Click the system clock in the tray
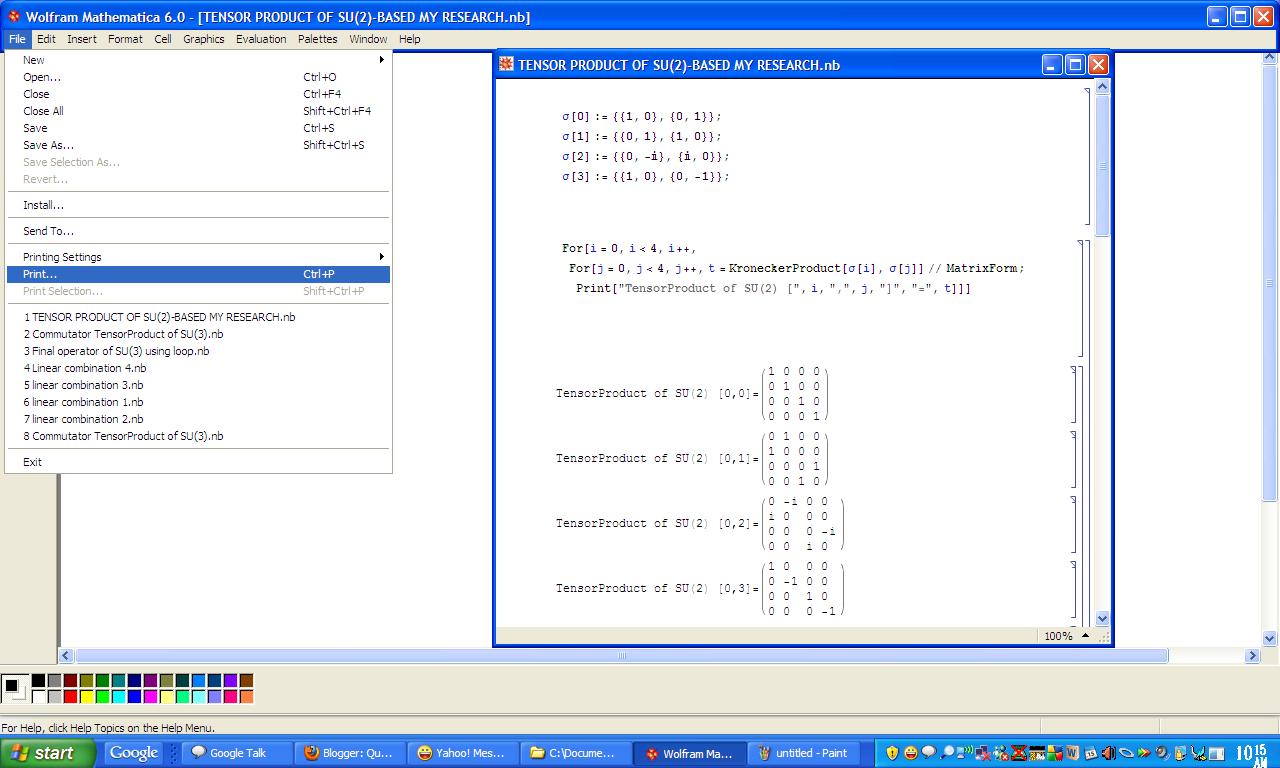Screen dimensions: 1280x768 (1250, 753)
